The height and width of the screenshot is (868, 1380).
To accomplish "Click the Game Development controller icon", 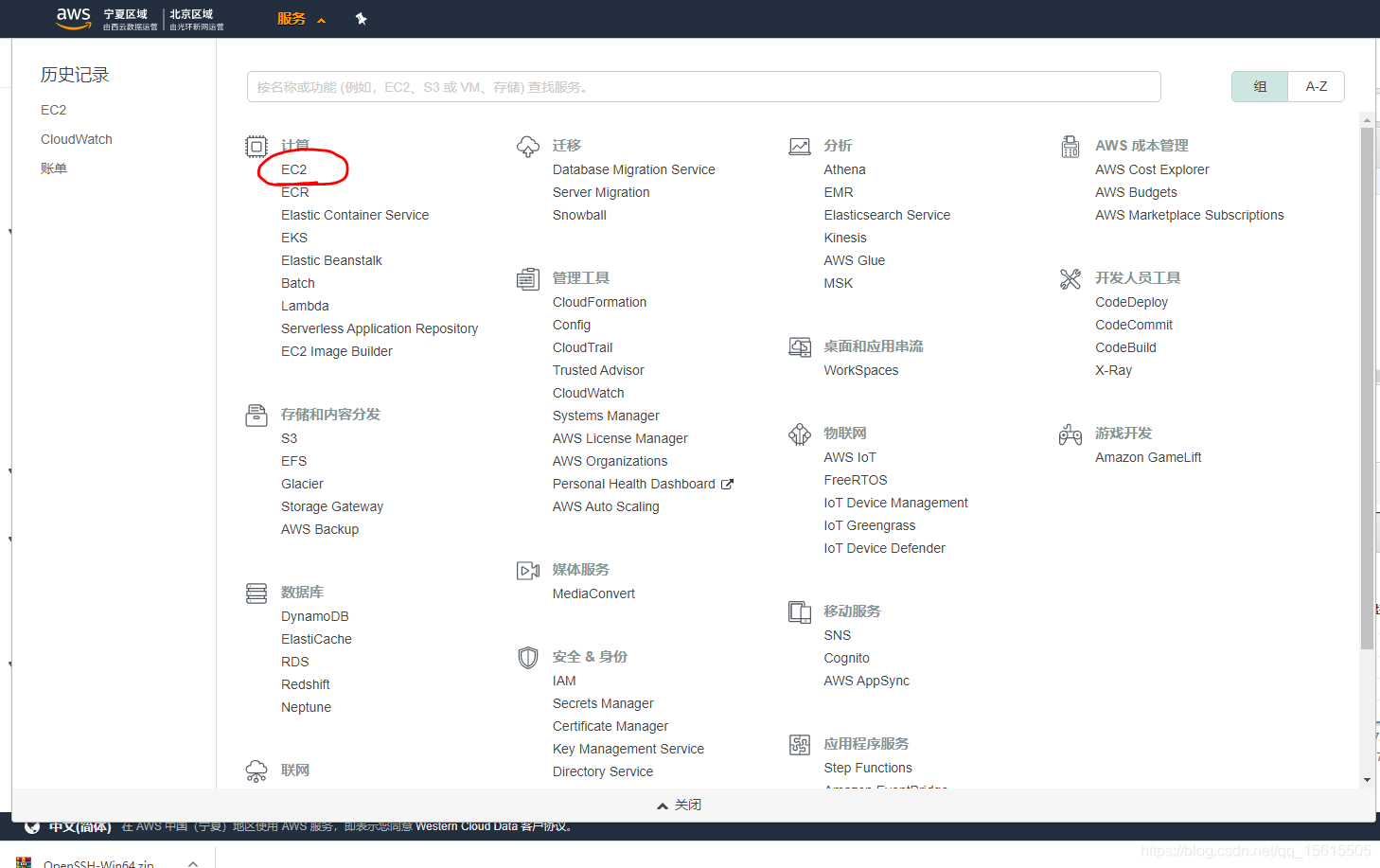I will [x=1070, y=434].
